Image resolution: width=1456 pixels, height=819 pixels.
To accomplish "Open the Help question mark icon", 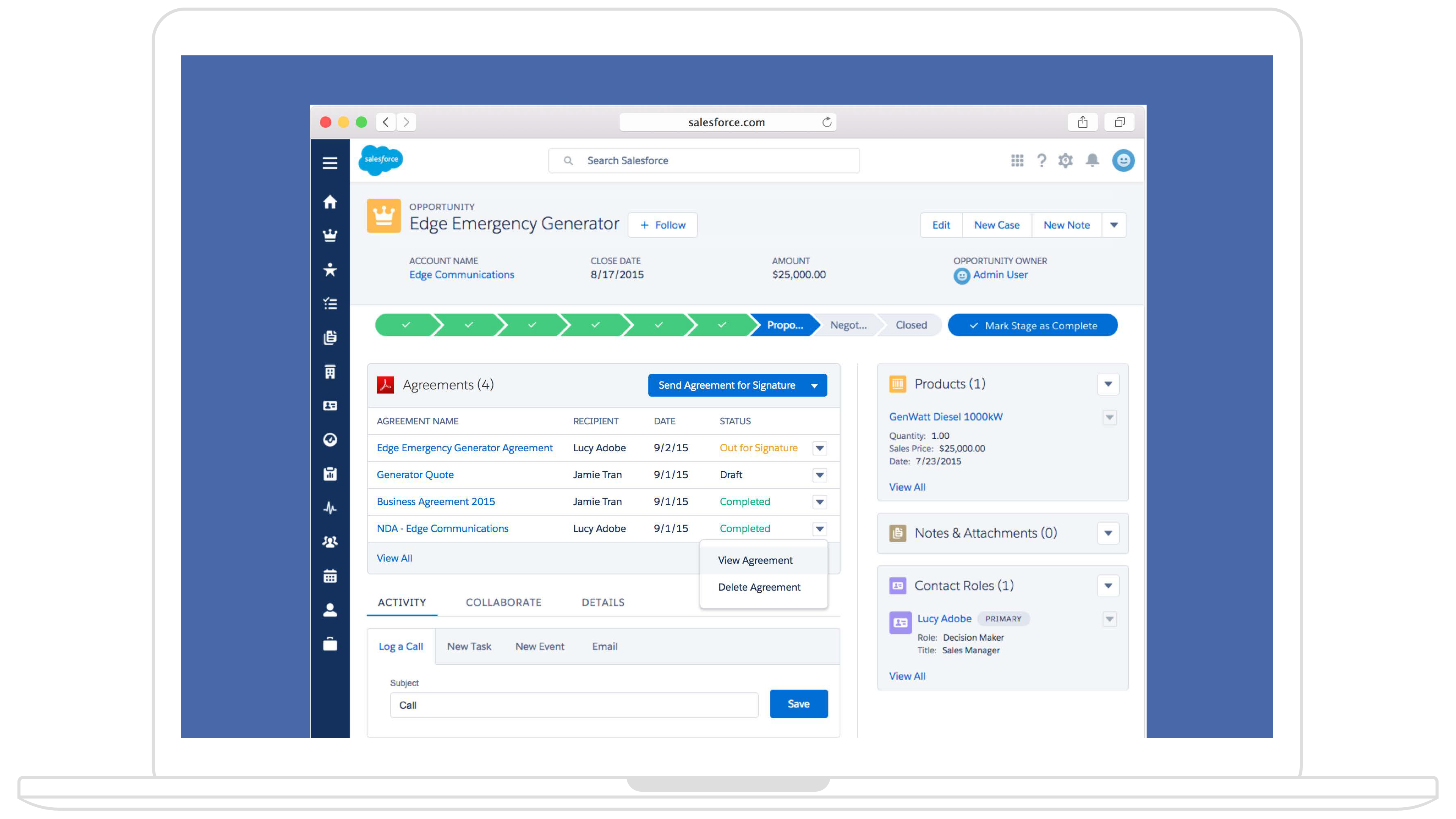I will [1041, 160].
